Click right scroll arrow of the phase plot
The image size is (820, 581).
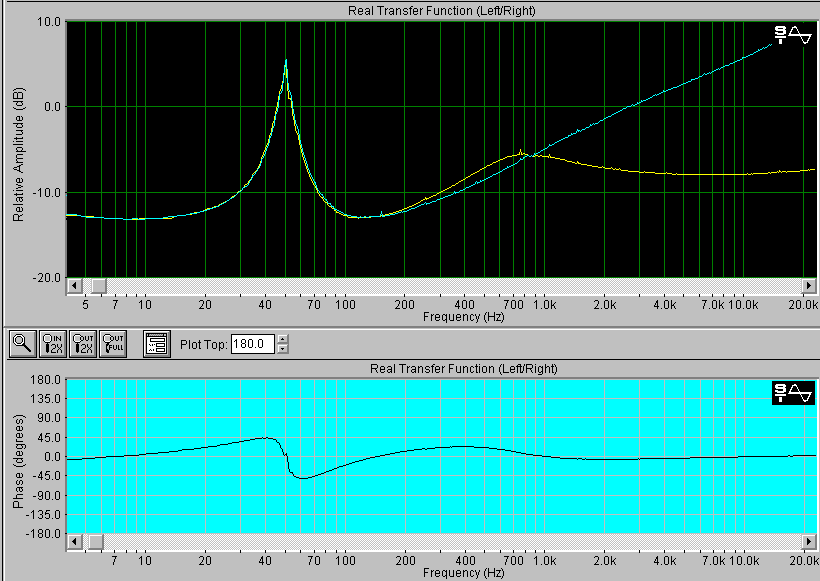click(808, 542)
